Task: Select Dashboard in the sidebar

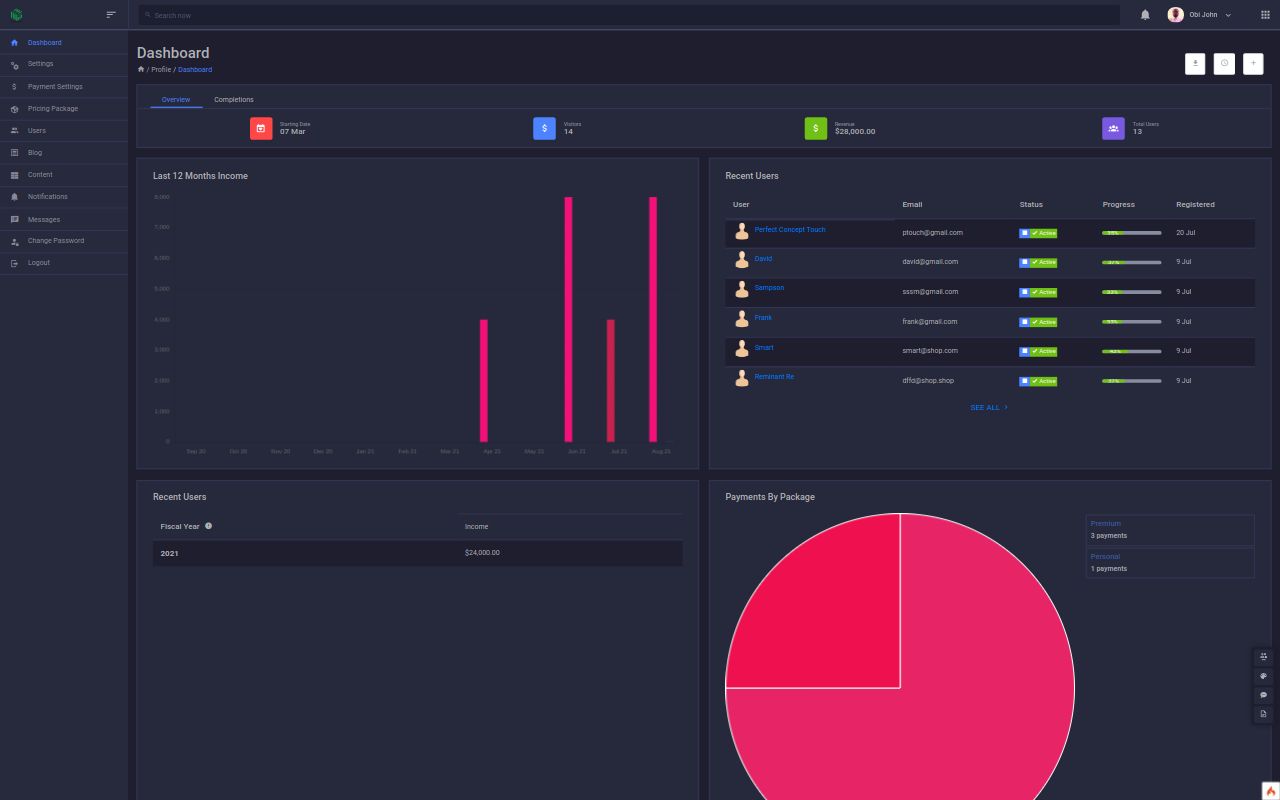Action: (64, 42)
